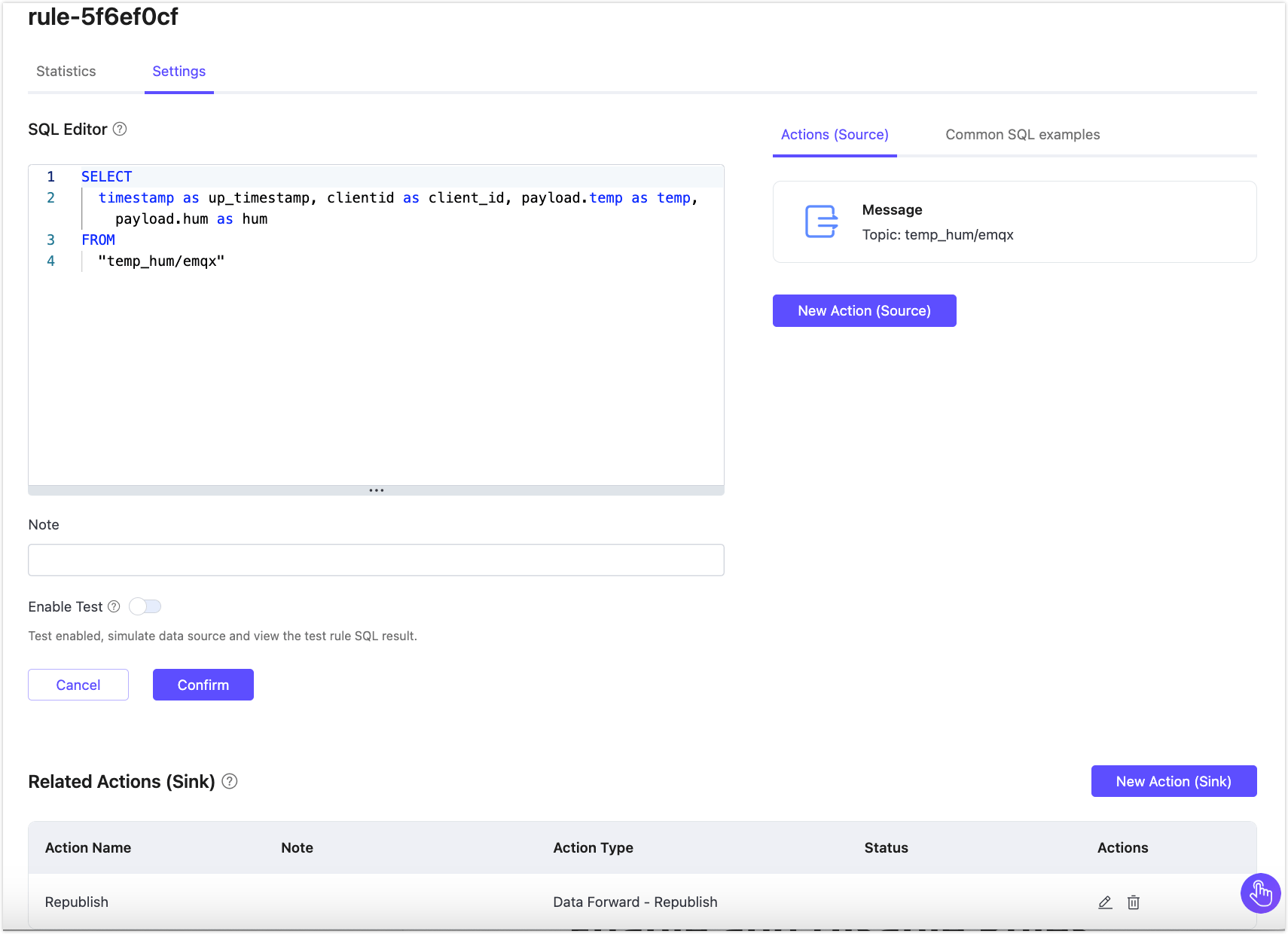This screenshot has width=1288, height=934.
Task: Click the Cancel button
Action: point(78,685)
